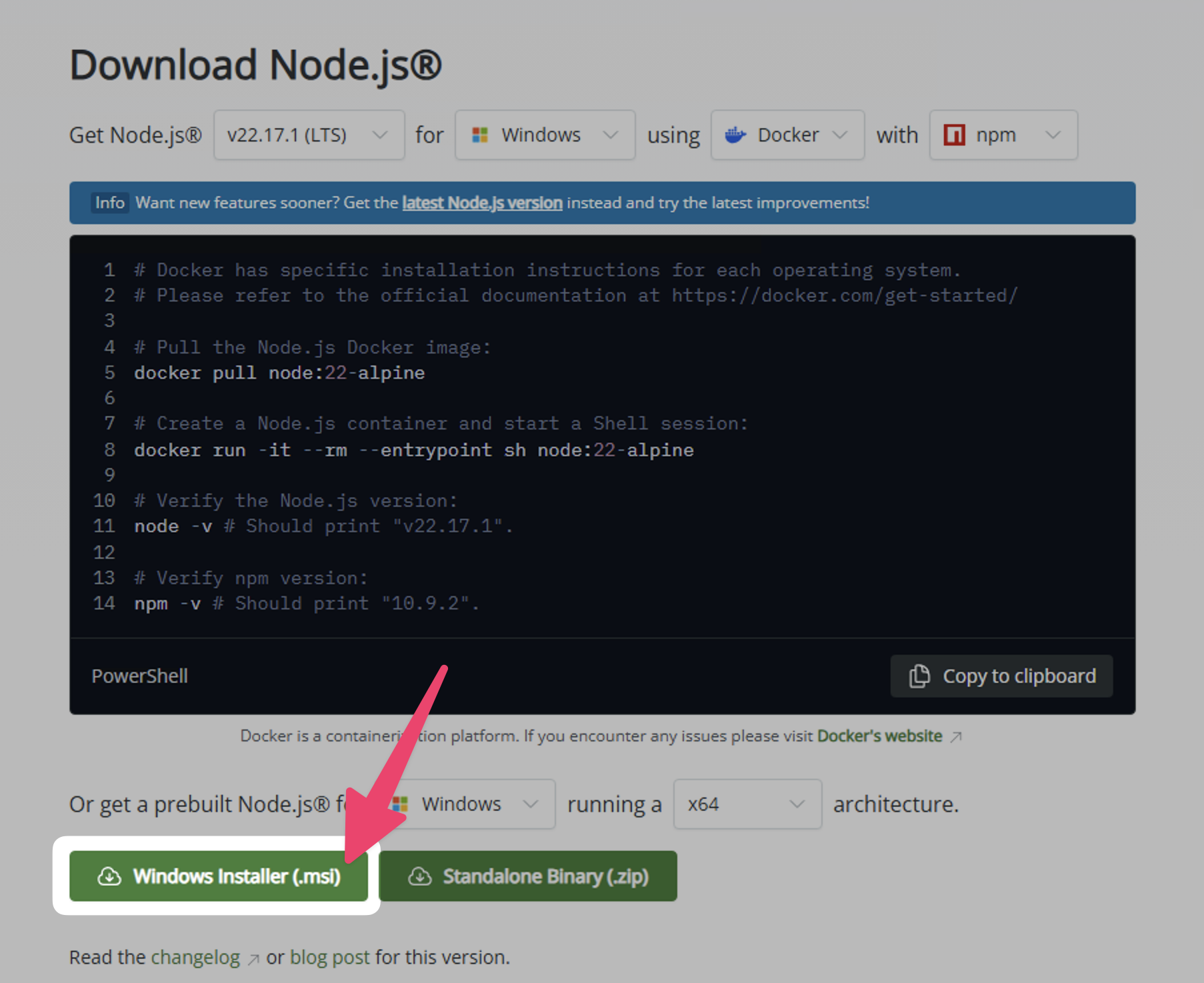This screenshot has width=1204, height=983.
Task: Click the Docker whale icon
Action: (x=735, y=135)
